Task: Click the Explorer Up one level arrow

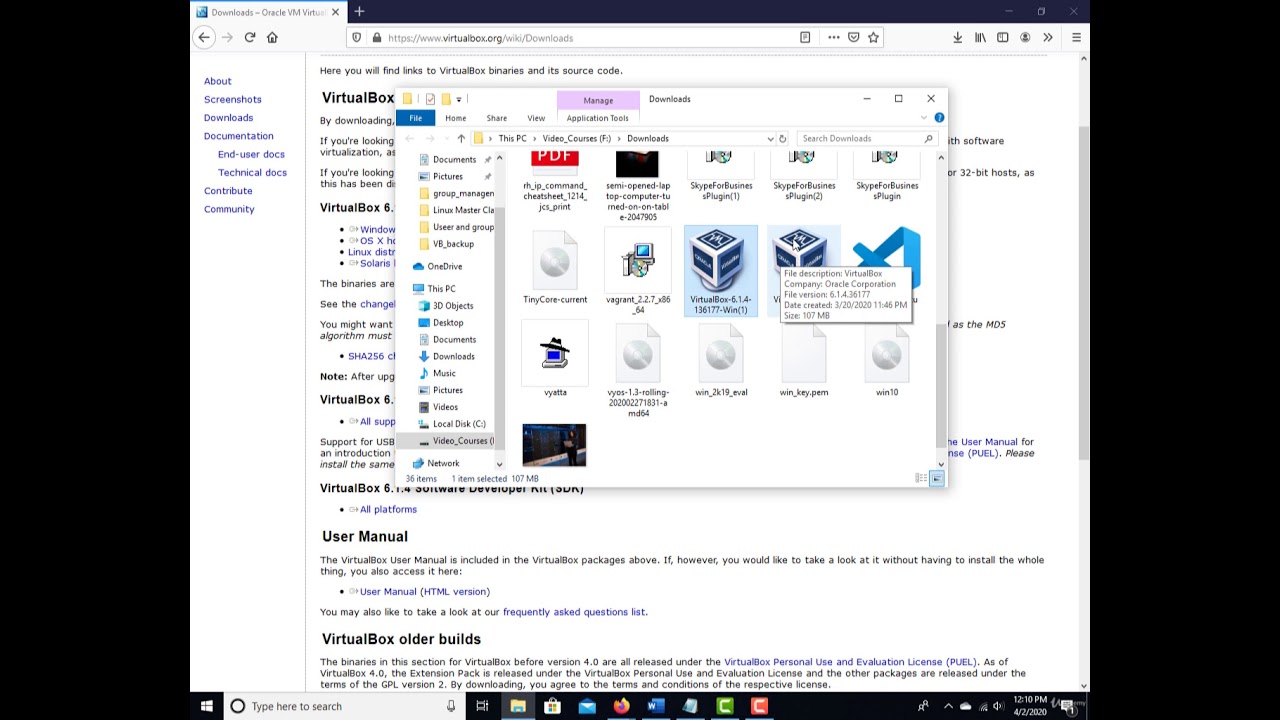Action: 461,138
